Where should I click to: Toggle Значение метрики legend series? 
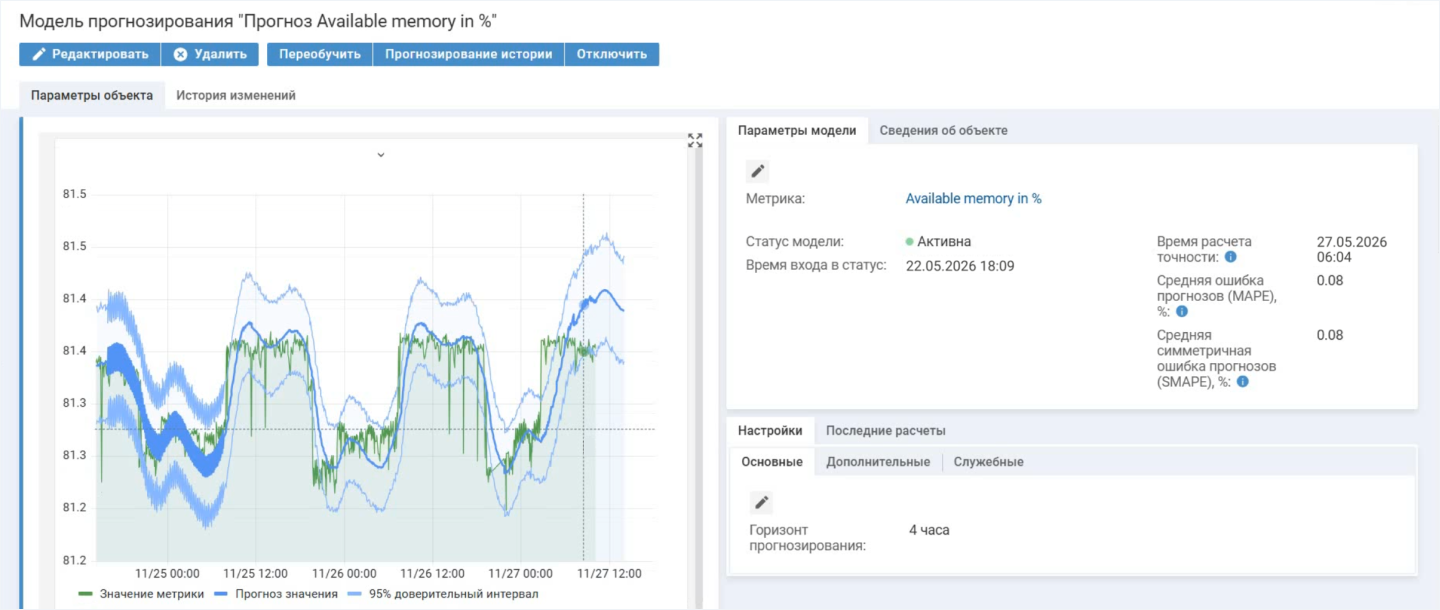[x=141, y=594]
